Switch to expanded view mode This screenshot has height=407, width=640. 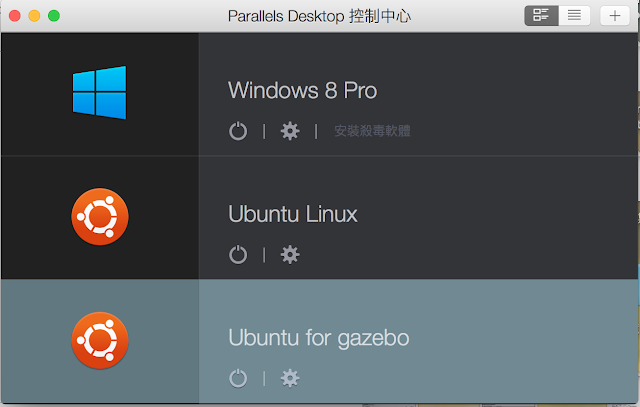(x=541, y=16)
